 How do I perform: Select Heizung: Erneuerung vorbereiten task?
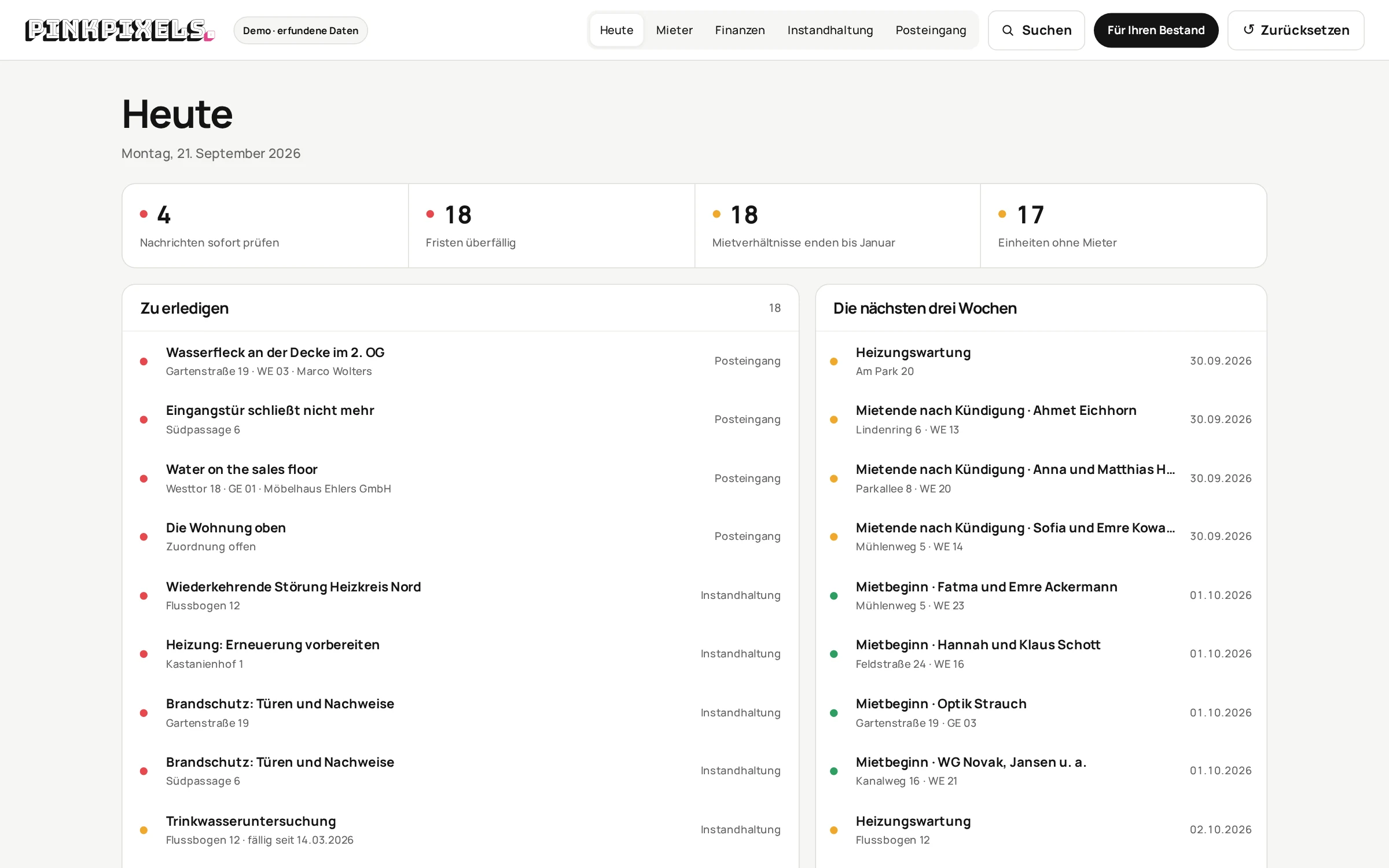pos(460,654)
